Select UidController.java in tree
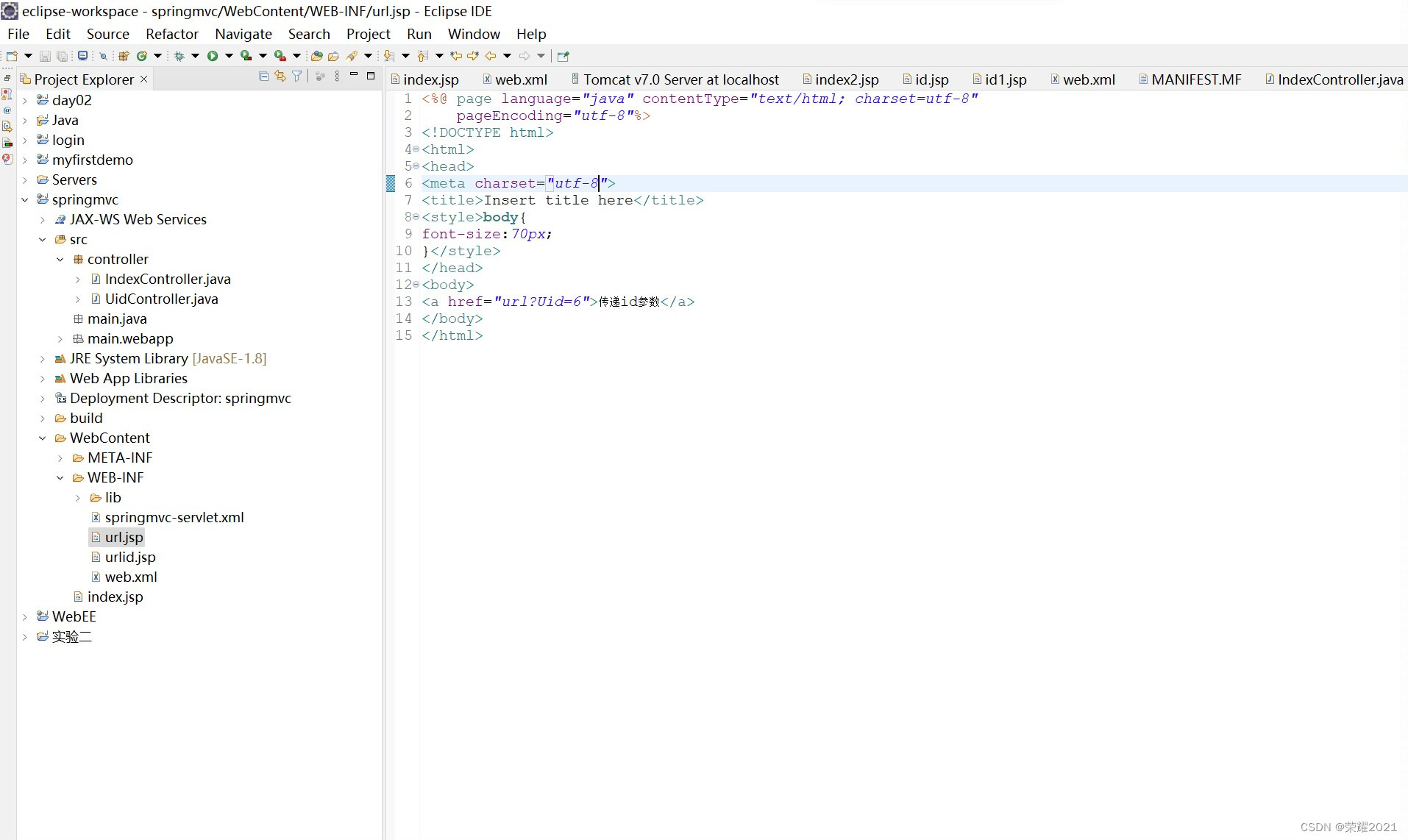Screen dimensions: 1408x840 [161, 299]
